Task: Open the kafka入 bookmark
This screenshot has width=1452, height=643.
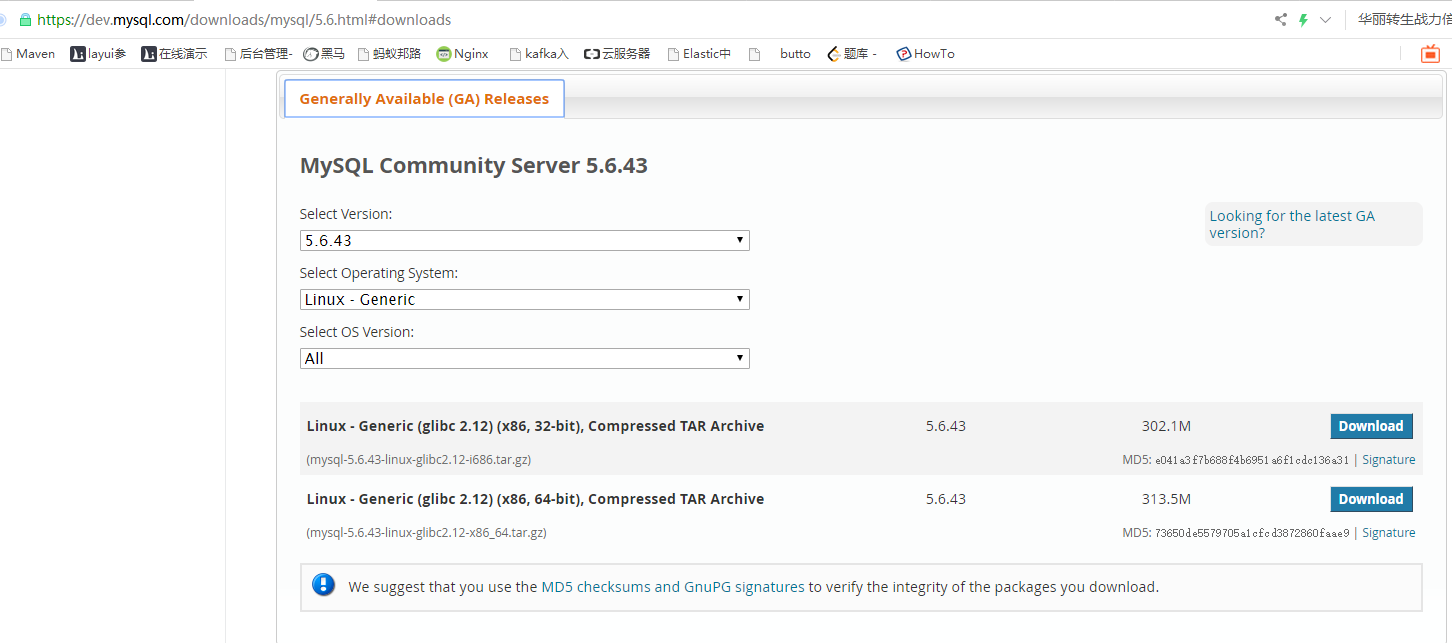Action: (538, 54)
